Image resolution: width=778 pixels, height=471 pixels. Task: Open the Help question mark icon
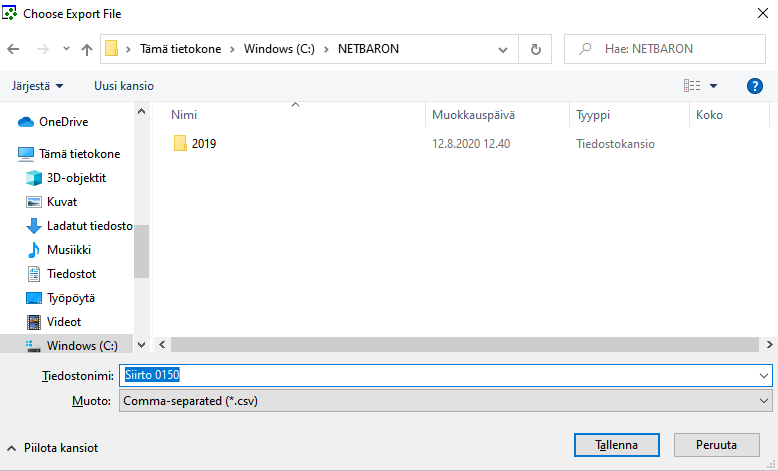tap(755, 86)
